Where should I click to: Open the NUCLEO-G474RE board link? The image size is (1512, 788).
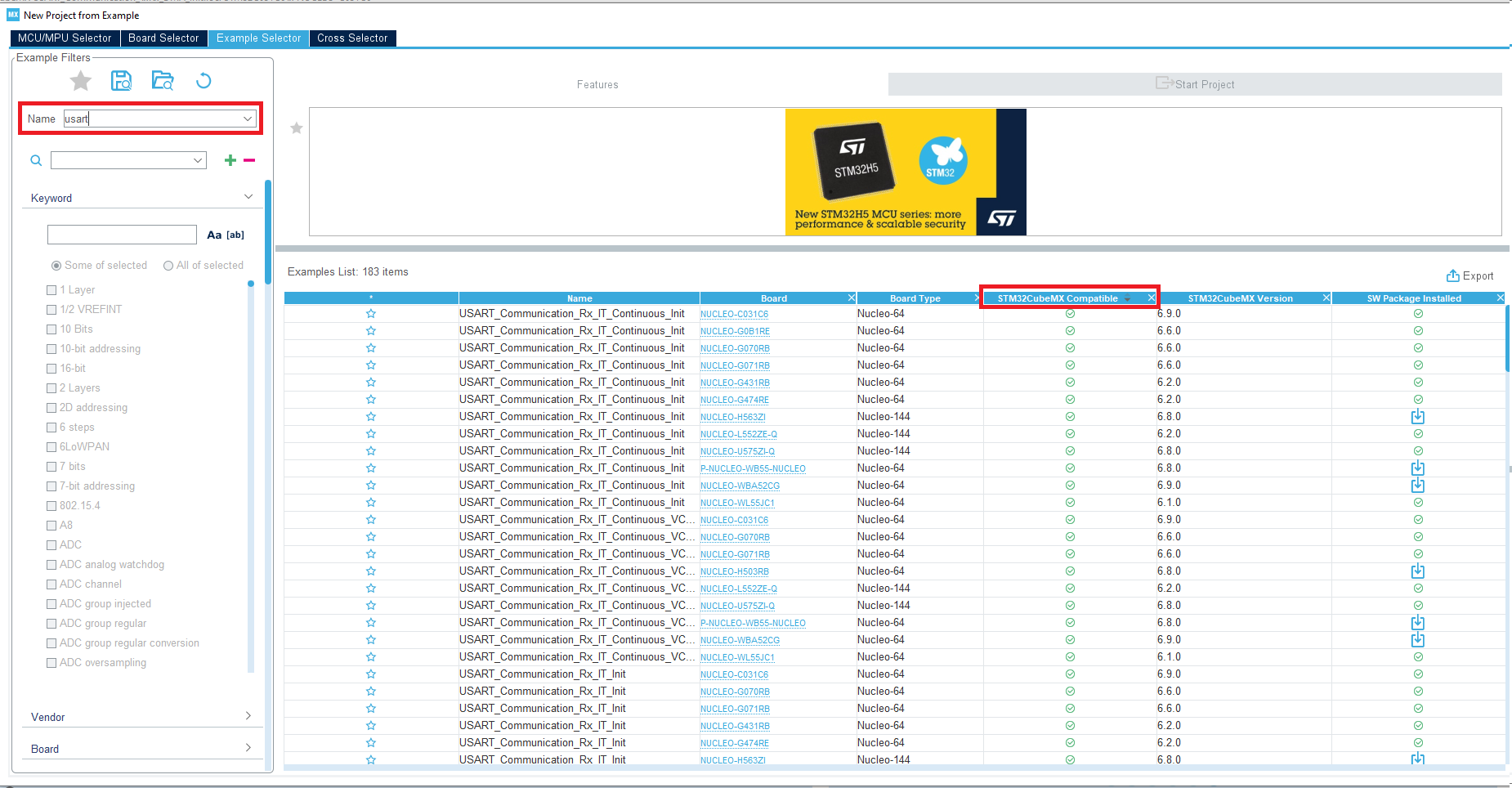pyautogui.click(x=734, y=399)
